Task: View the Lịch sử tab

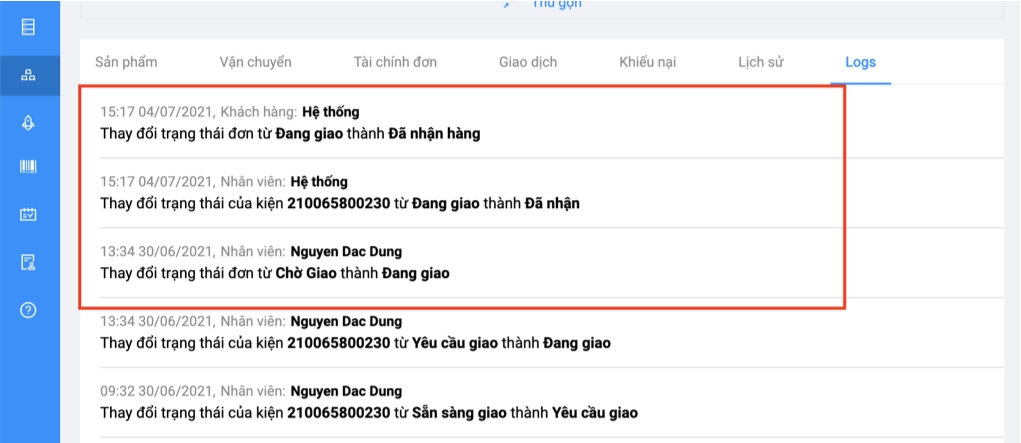Action: coord(760,62)
